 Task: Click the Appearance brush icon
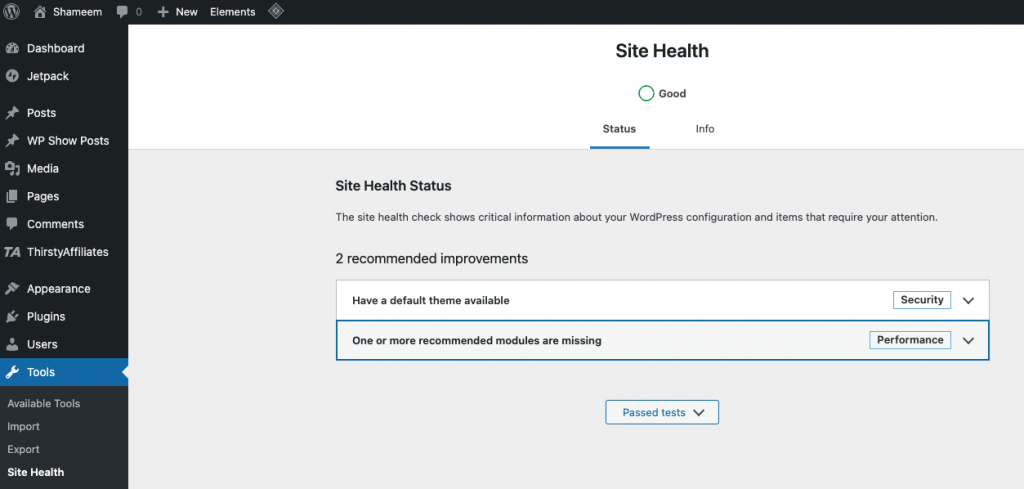tap(12, 289)
